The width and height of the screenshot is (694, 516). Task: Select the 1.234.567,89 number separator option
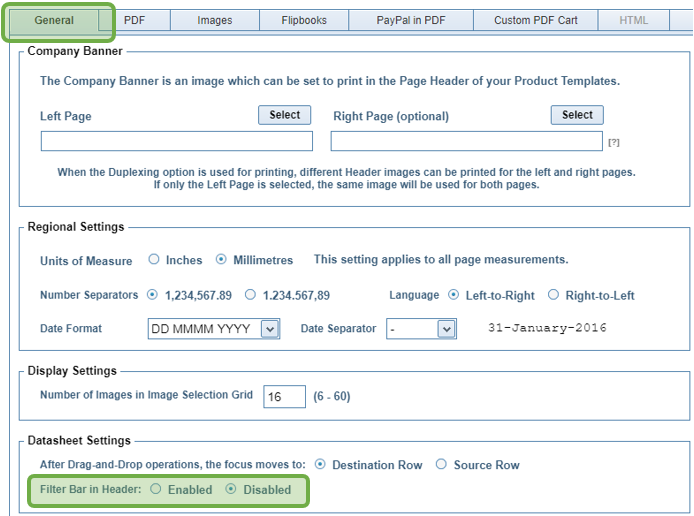coord(251,295)
